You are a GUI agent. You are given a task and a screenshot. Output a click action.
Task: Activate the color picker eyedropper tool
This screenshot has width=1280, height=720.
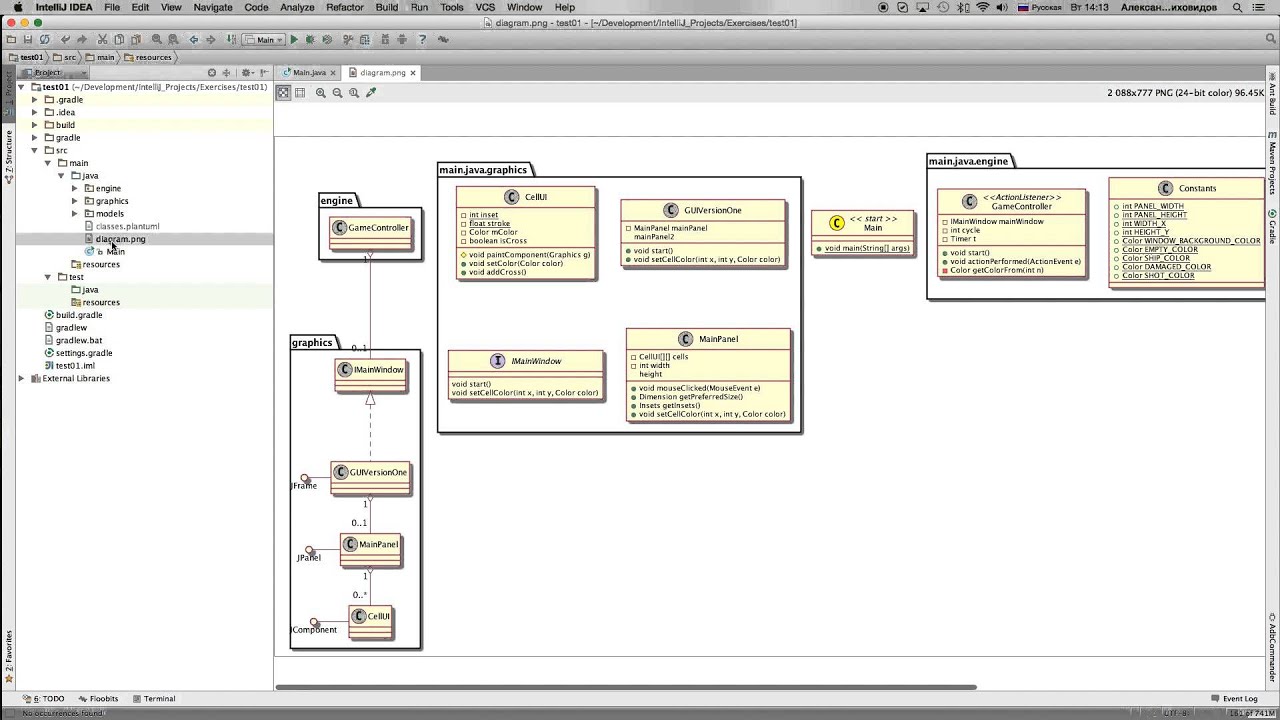[371, 93]
